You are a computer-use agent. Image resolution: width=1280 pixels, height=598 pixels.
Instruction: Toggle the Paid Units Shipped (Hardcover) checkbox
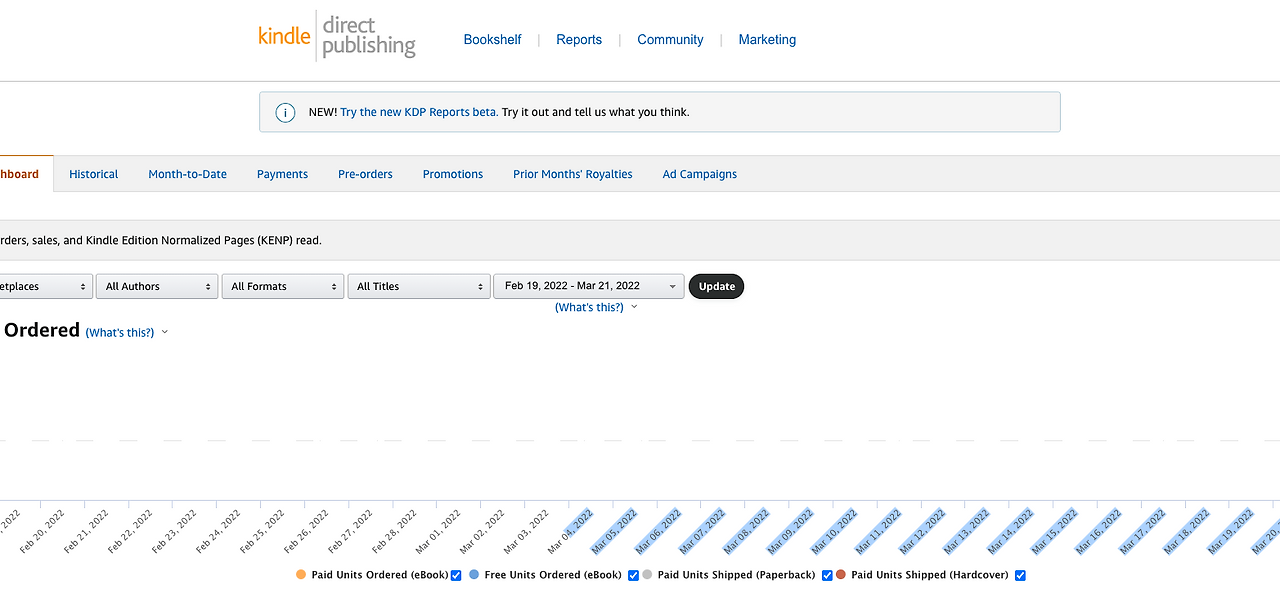coord(1020,575)
